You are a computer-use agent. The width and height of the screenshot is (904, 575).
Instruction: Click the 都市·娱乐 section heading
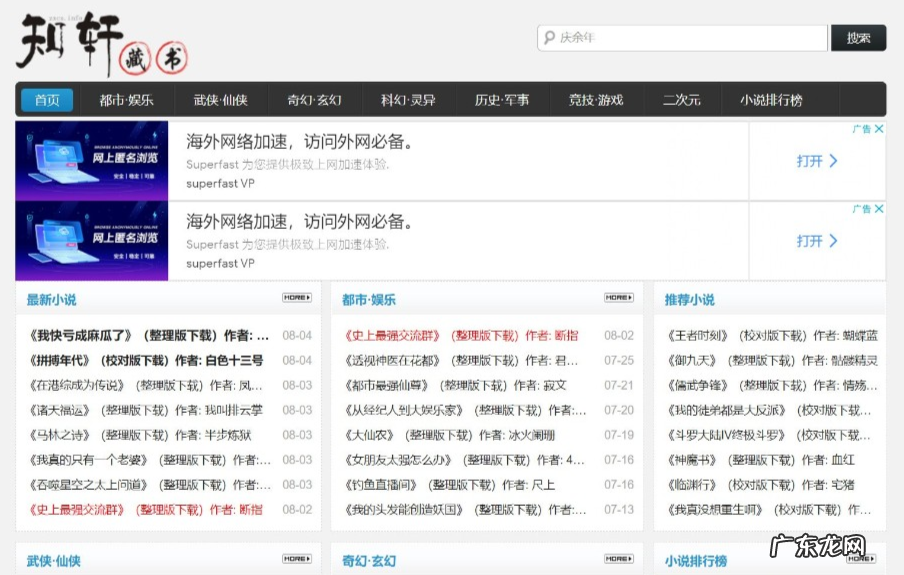[x=369, y=300]
